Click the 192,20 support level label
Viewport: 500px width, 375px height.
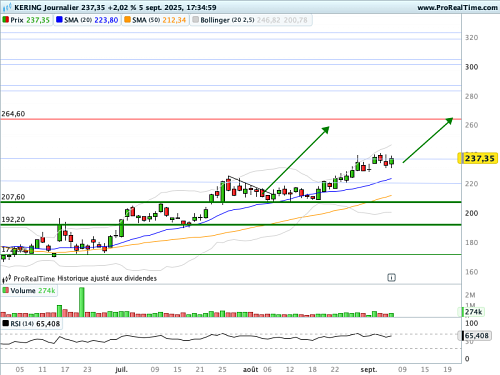(x=13, y=220)
